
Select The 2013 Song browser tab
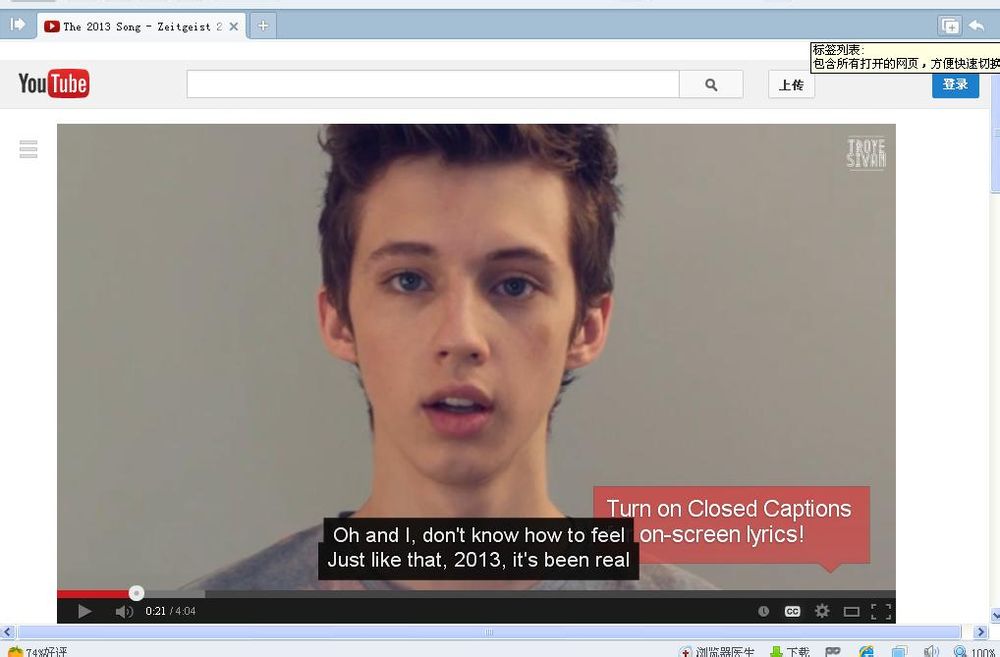tap(140, 26)
